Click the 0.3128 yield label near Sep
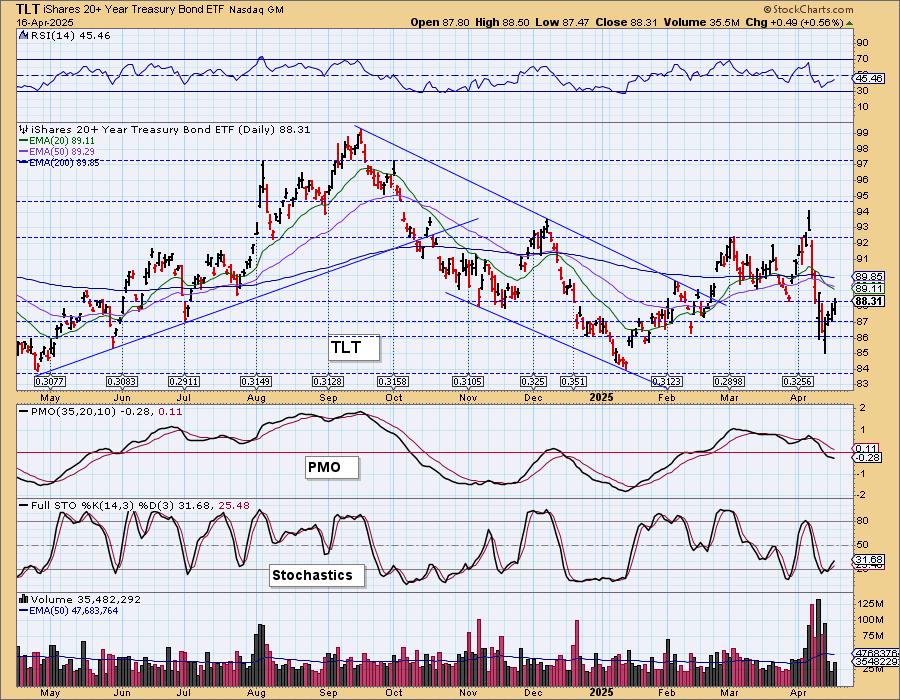Image resolution: width=900 pixels, height=700 pixels. click(x=328, y=382)
